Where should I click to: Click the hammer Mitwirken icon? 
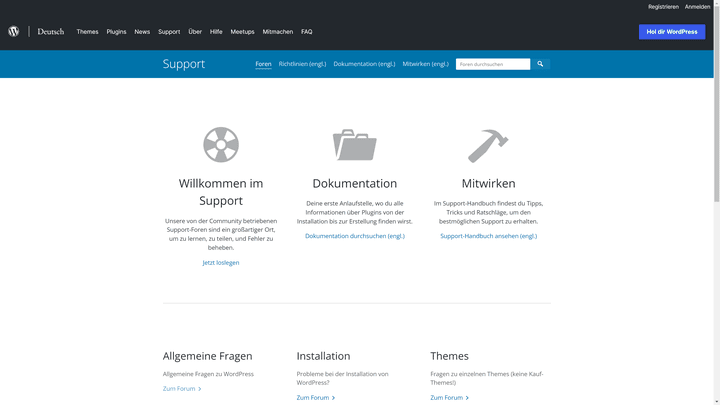[488, 146]
